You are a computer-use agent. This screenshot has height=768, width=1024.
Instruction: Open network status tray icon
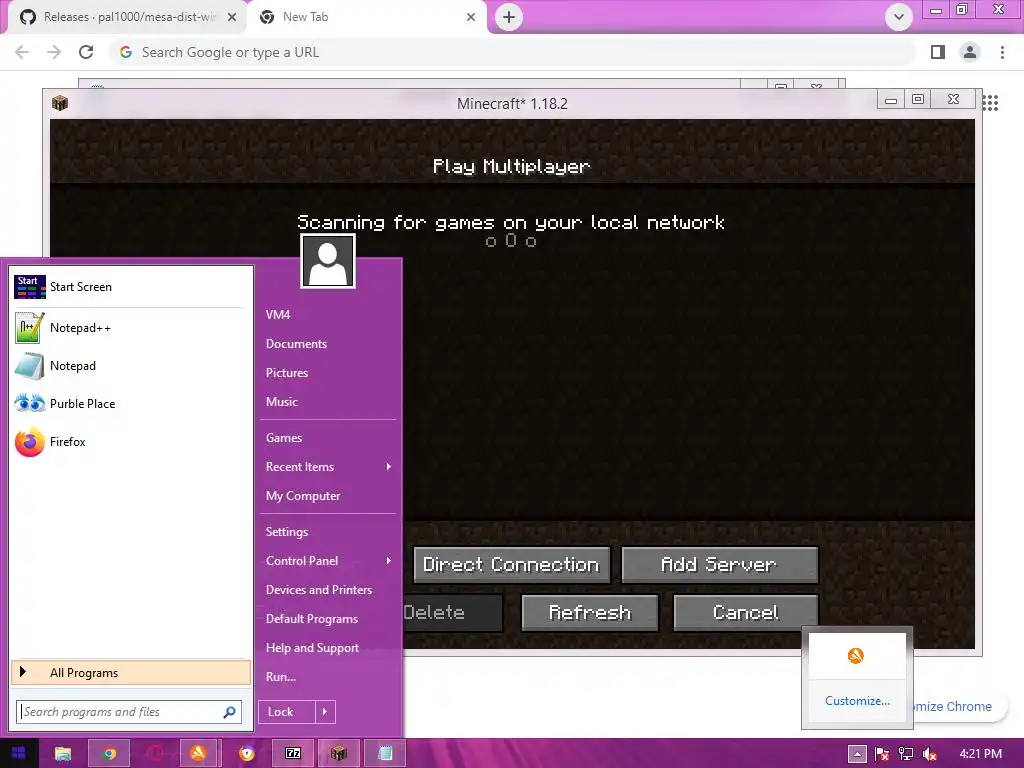[906, 754]
